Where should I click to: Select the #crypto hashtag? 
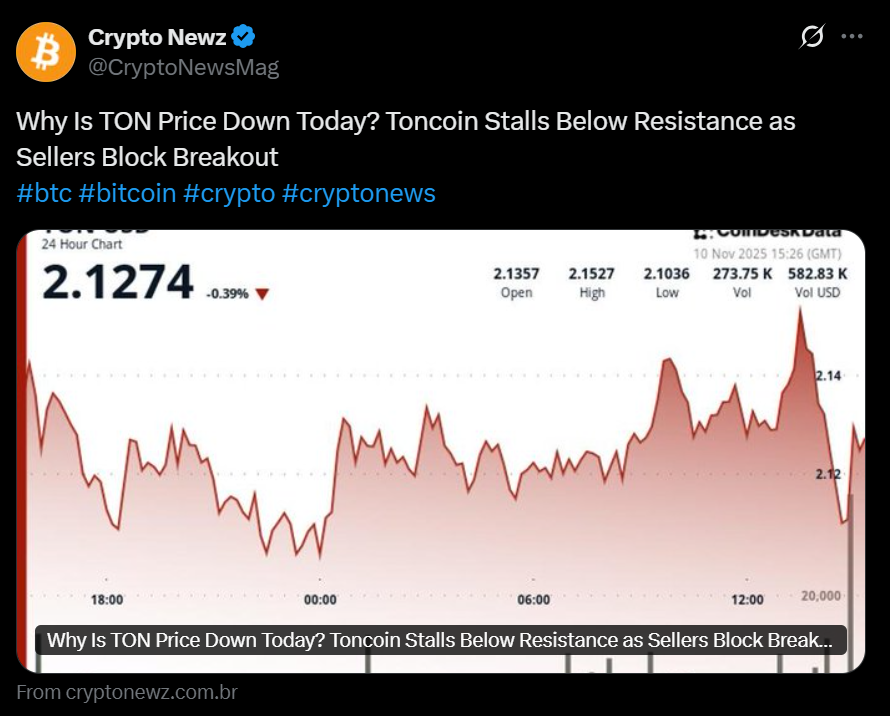229,193
